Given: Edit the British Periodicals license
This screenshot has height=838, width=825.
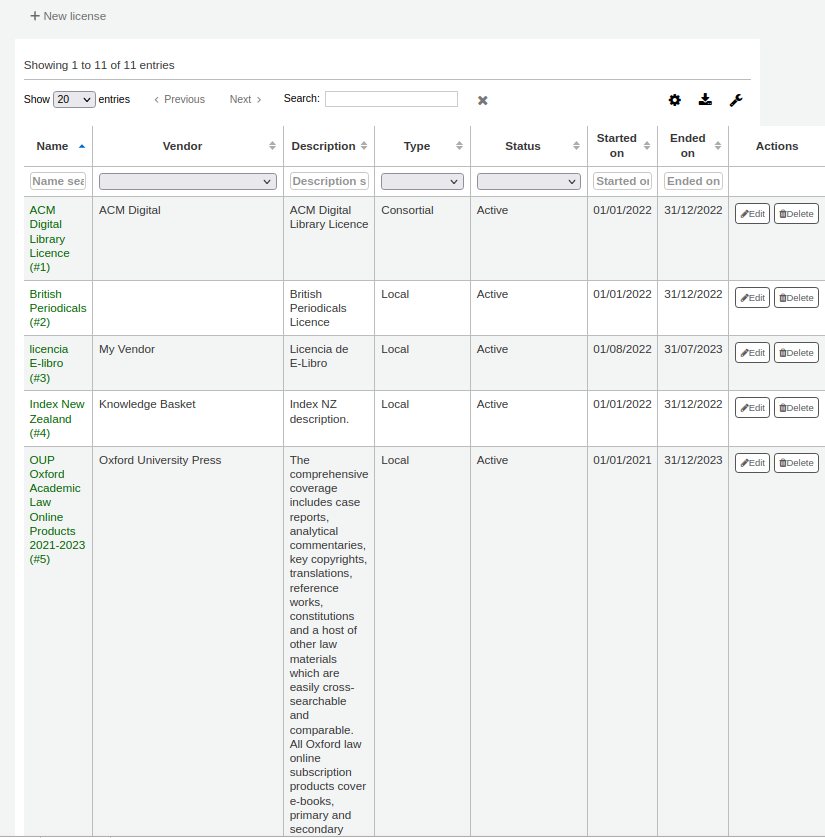Looking at the screenshot, I should coord(752,298).
